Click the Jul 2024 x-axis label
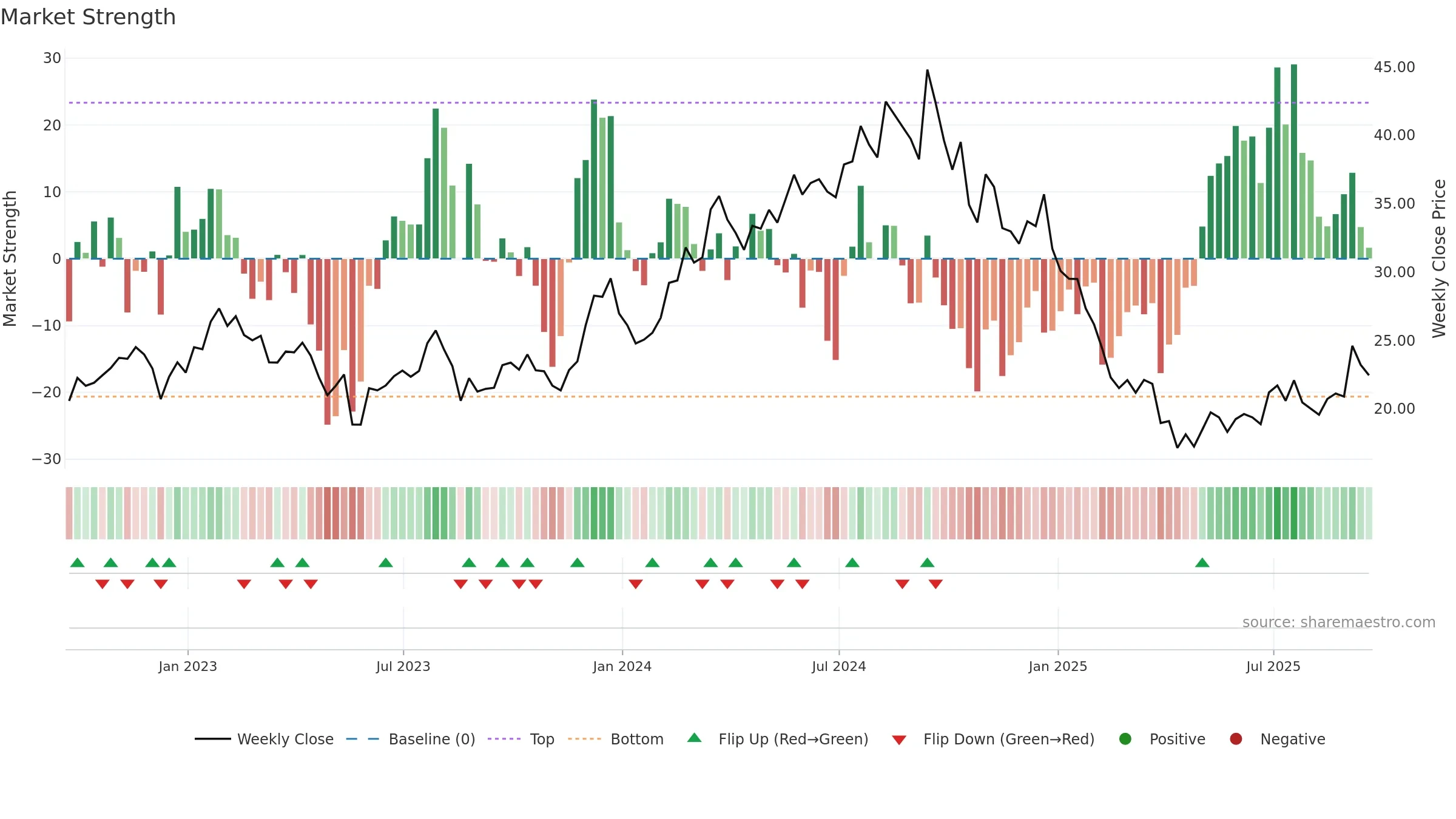This screenshot has height=819, width=1456. (x=839, y=667)
